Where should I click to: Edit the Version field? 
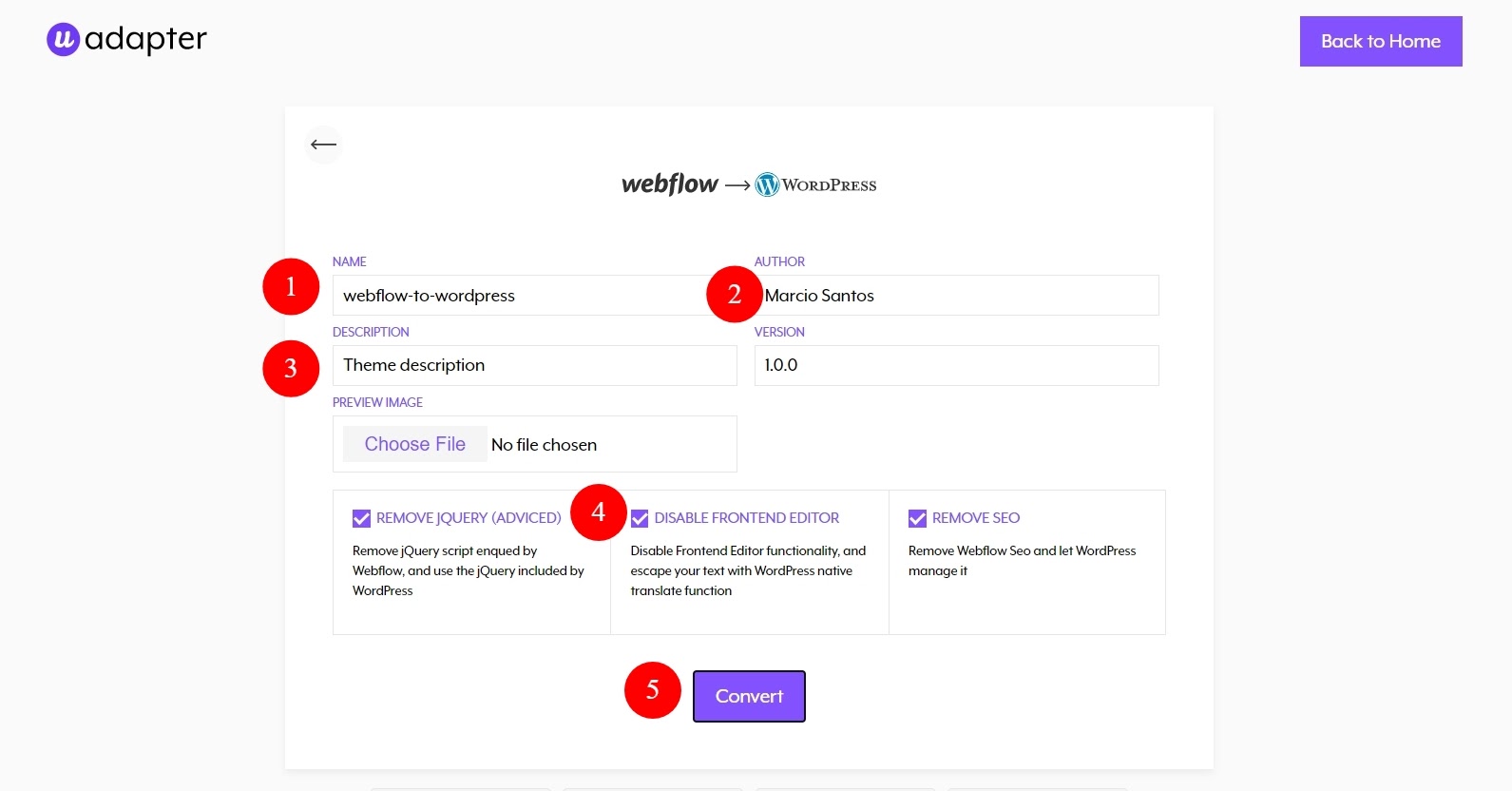(956, 366)
